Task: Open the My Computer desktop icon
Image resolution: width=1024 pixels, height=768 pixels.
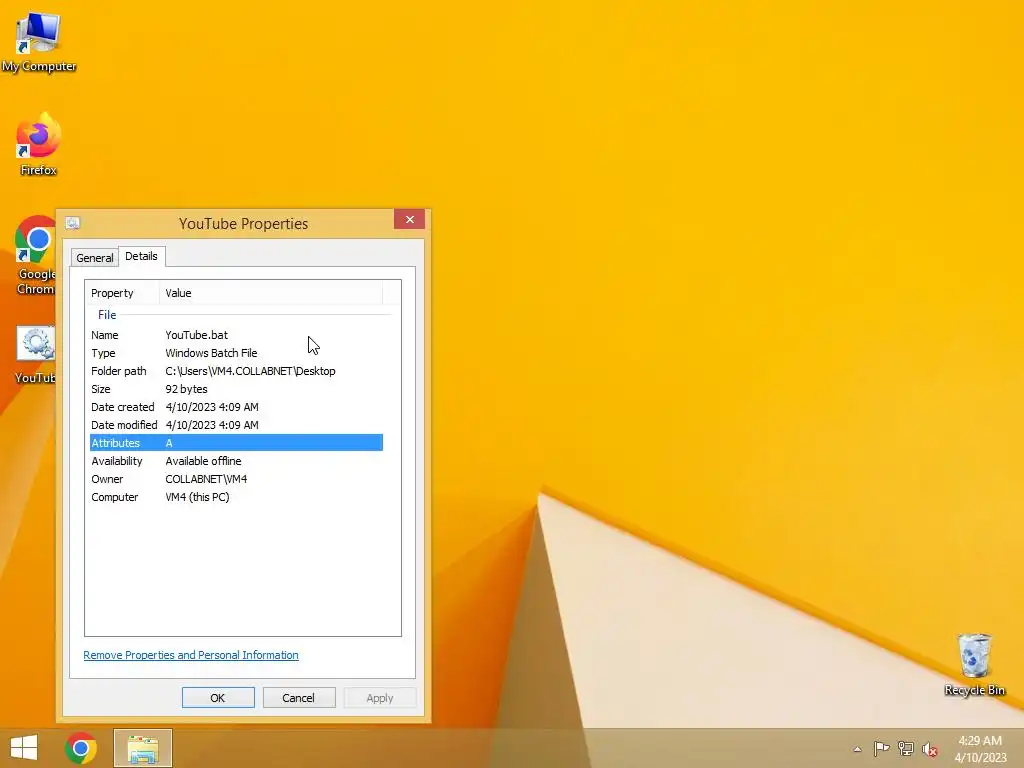Action: 39,41
